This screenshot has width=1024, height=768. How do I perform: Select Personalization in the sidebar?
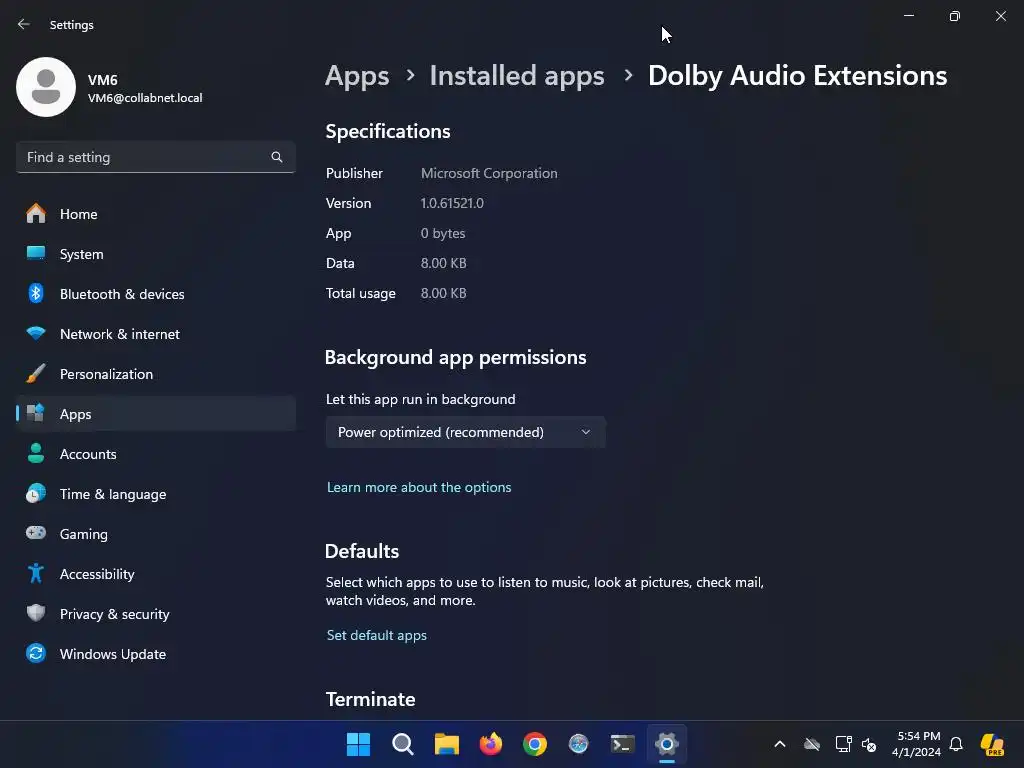click(155, 374)
